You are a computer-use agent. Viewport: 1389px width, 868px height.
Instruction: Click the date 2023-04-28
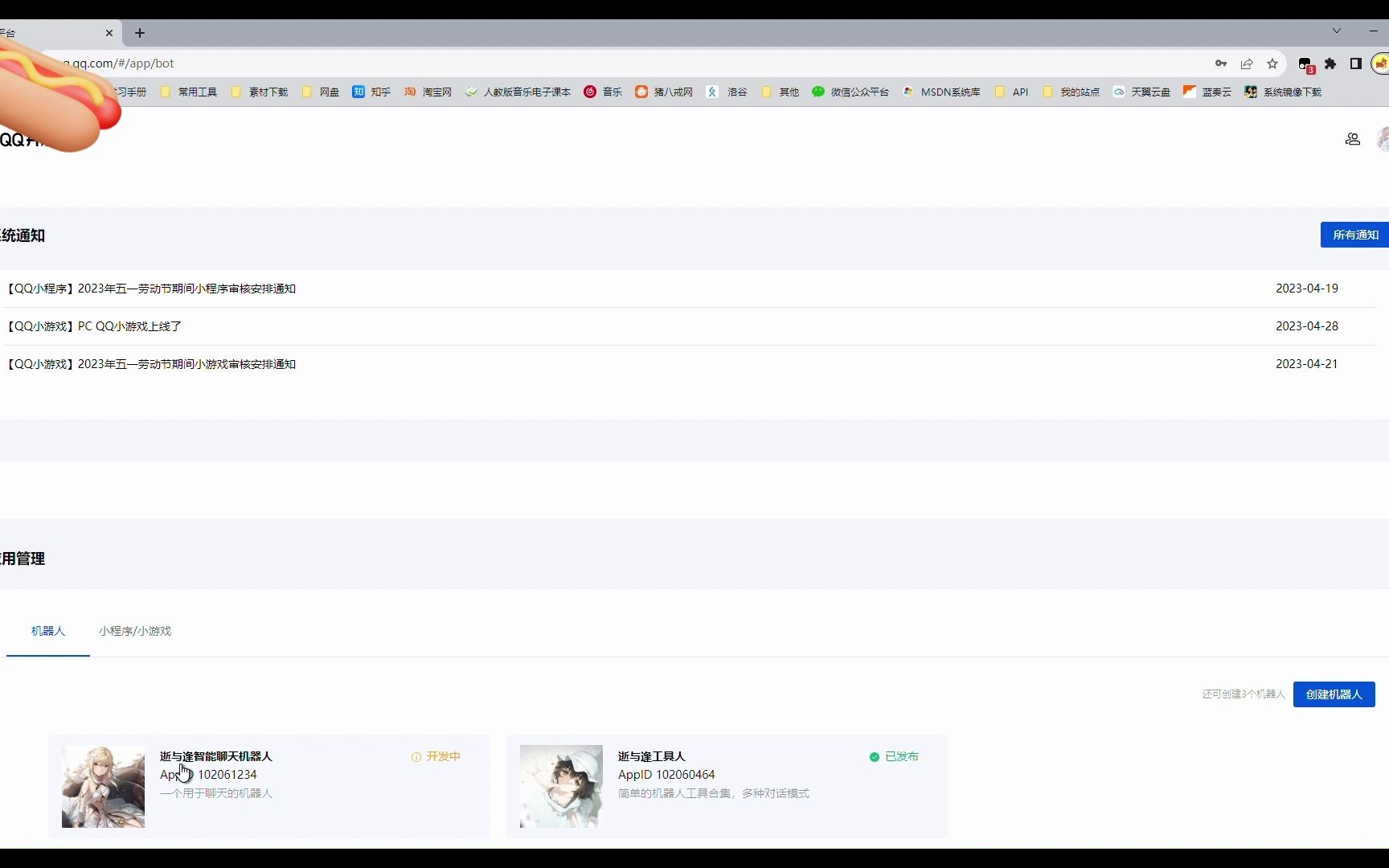(1307, 326)
